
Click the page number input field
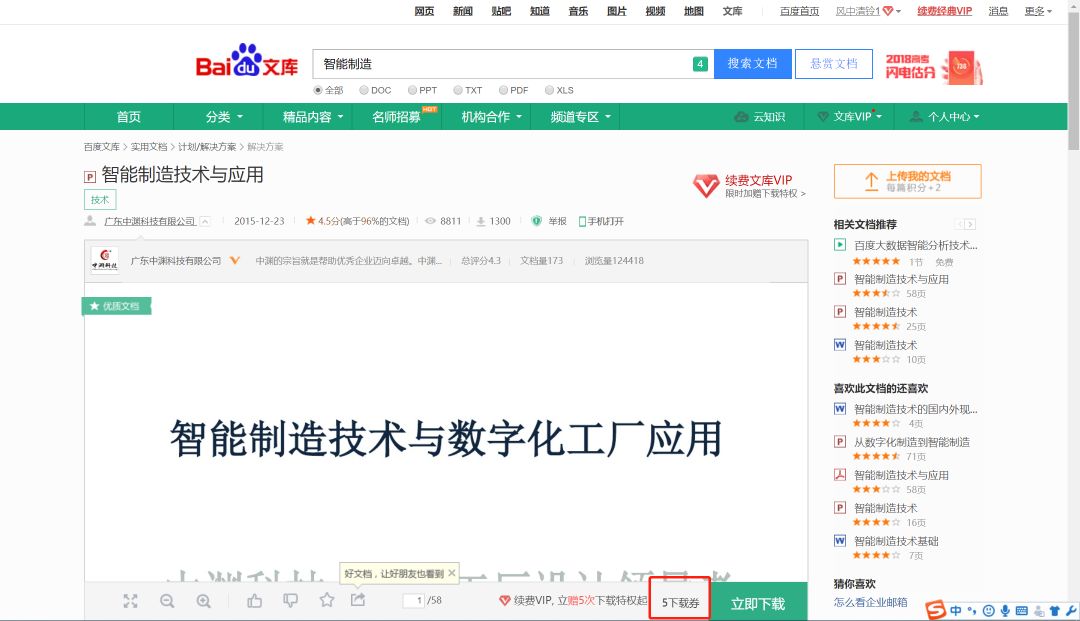(413, 601)
